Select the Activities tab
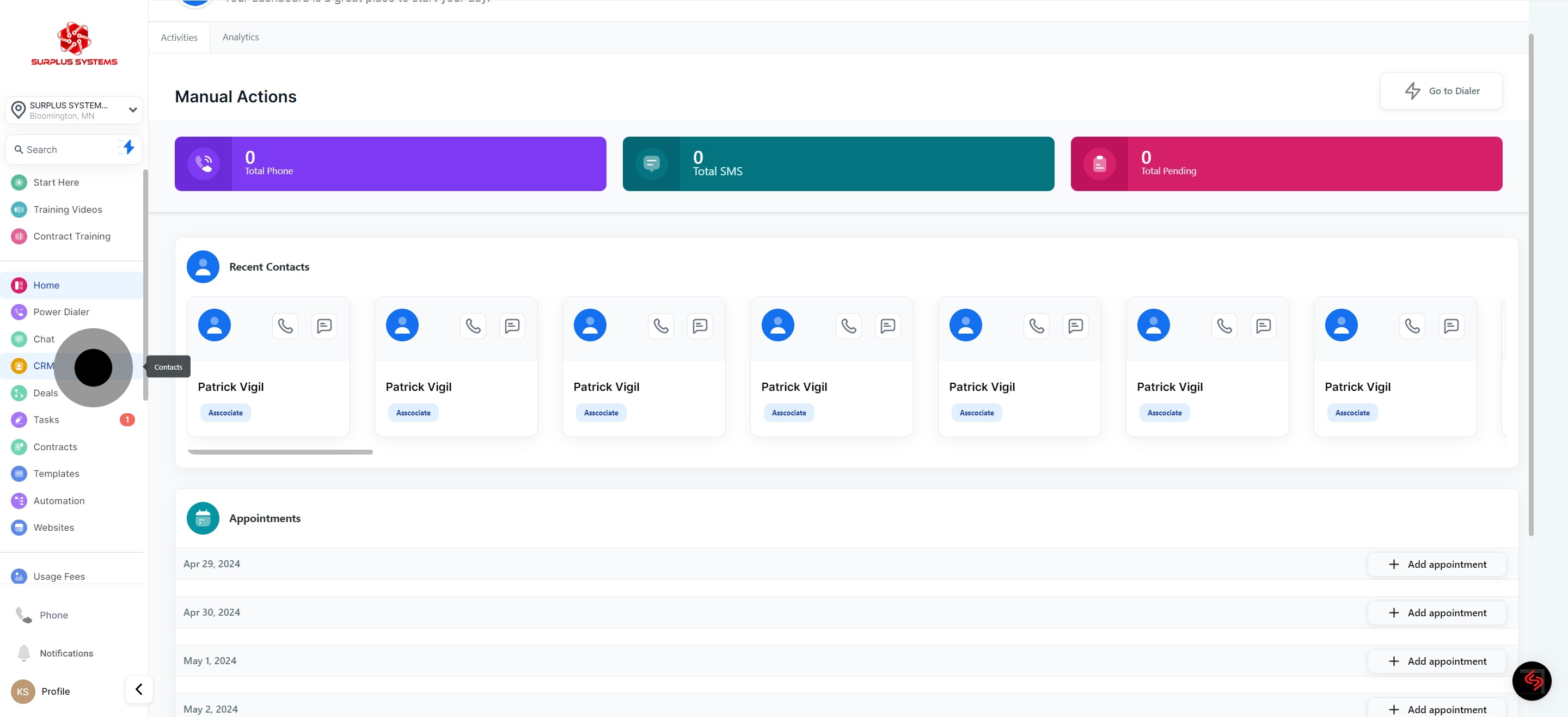The image size is (1568, 717). tap(179, 38)
